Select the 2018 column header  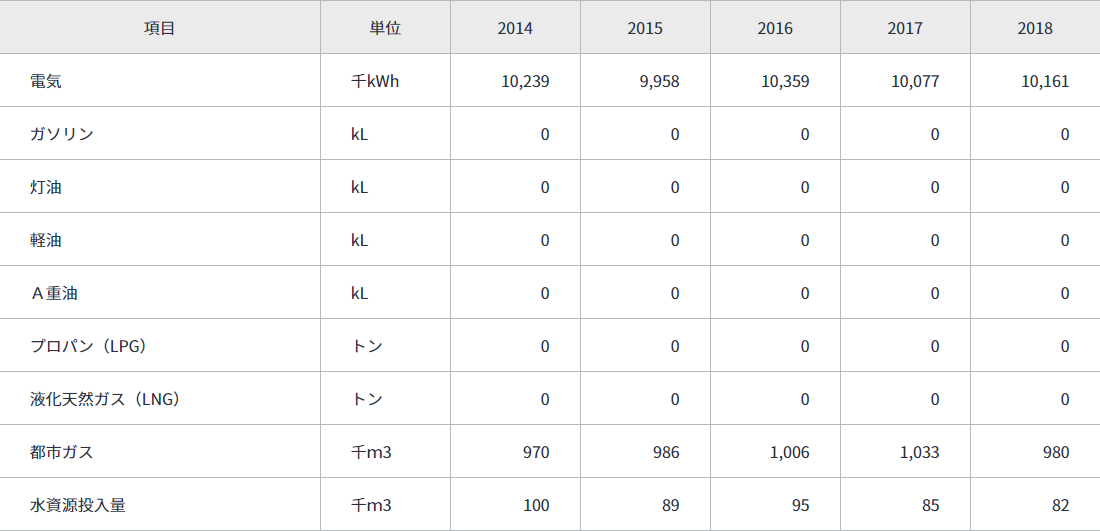(x=1035, y=28)
